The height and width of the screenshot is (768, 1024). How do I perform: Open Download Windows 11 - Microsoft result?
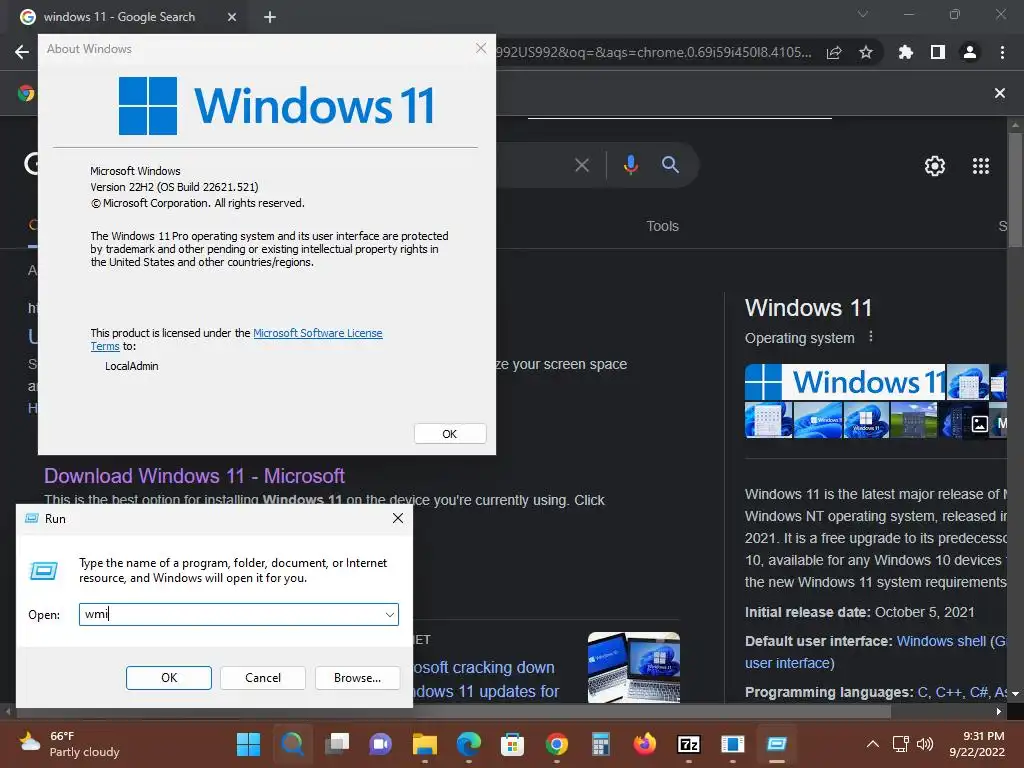pyautogui.click(x=194, y=475)
